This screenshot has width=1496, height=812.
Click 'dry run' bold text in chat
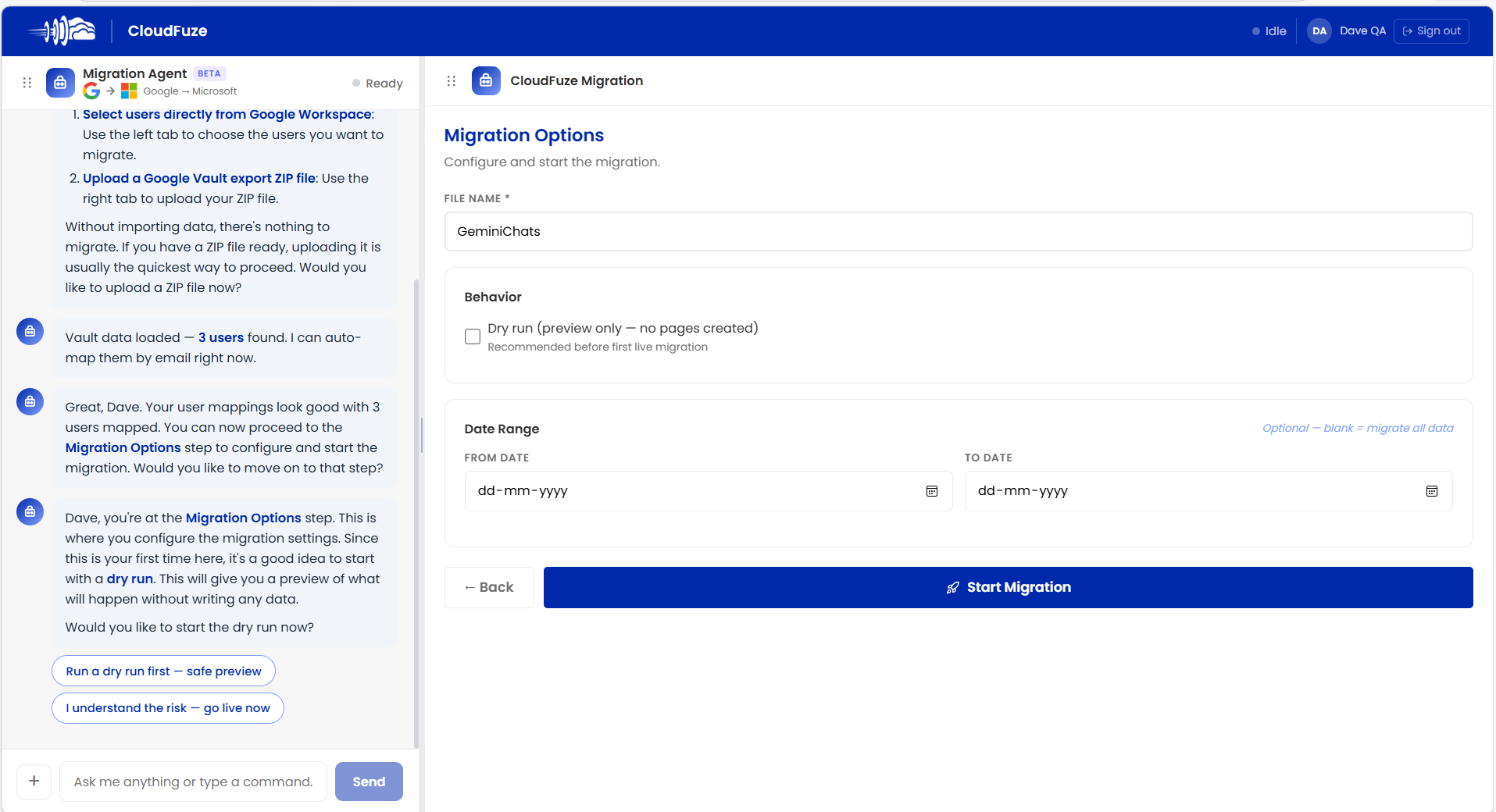[x=130, y=579]
